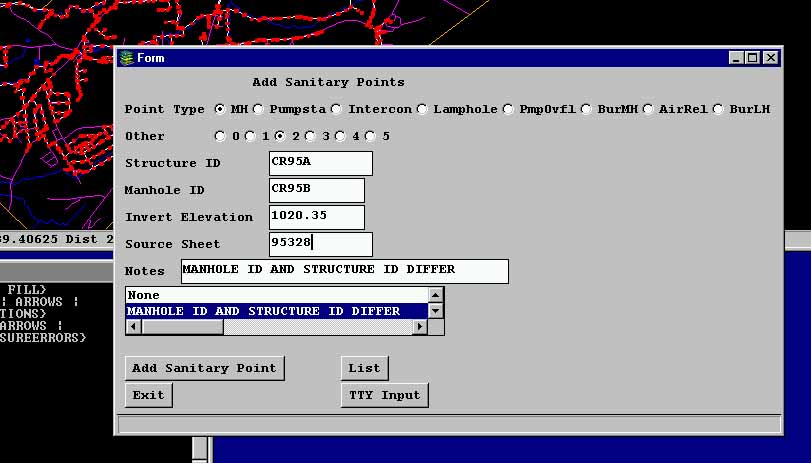Click the Manhole ID label
Screen dimensions: 811x463
click(x=164, y=190)
